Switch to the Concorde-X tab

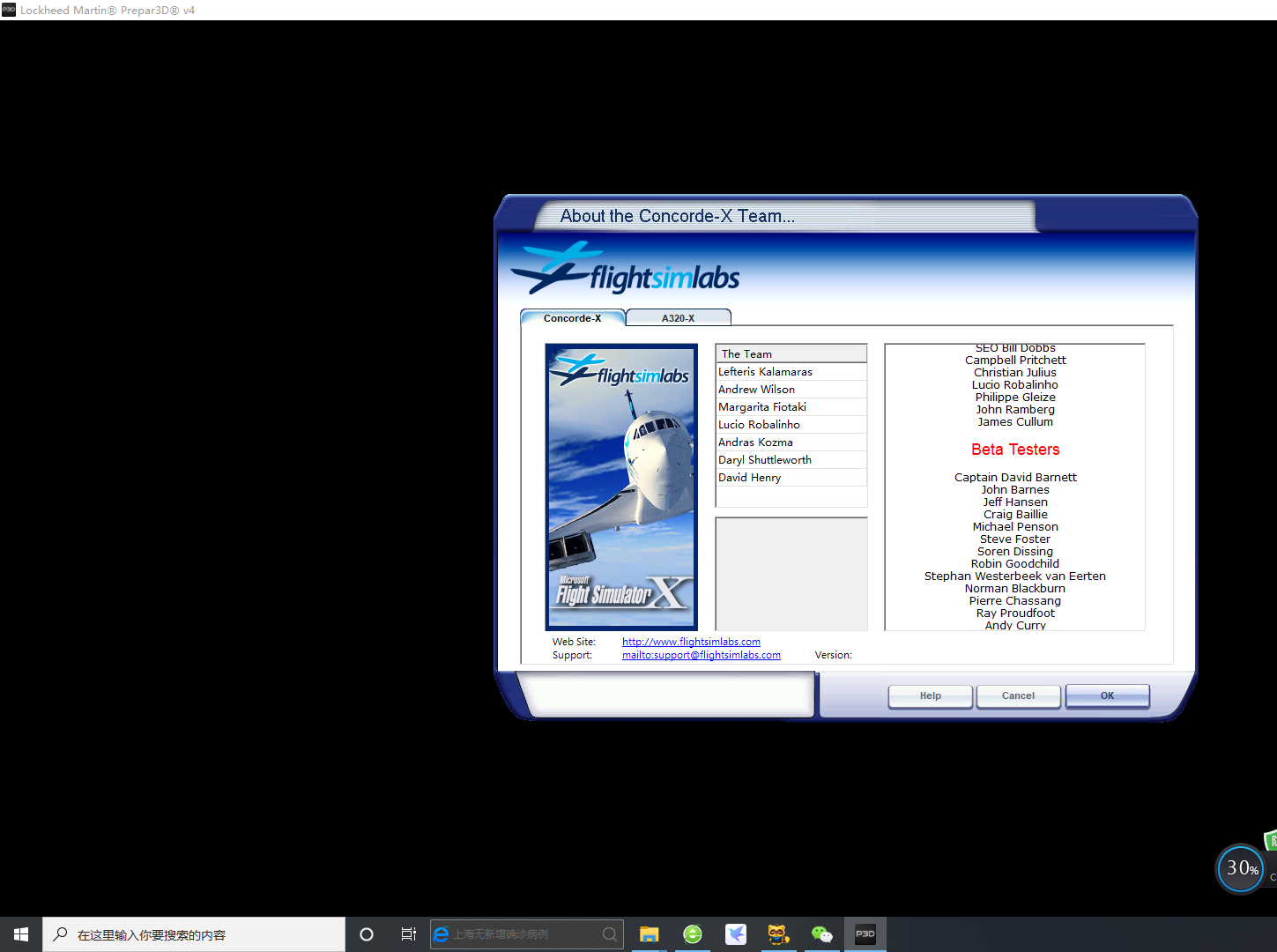[573, 318]
